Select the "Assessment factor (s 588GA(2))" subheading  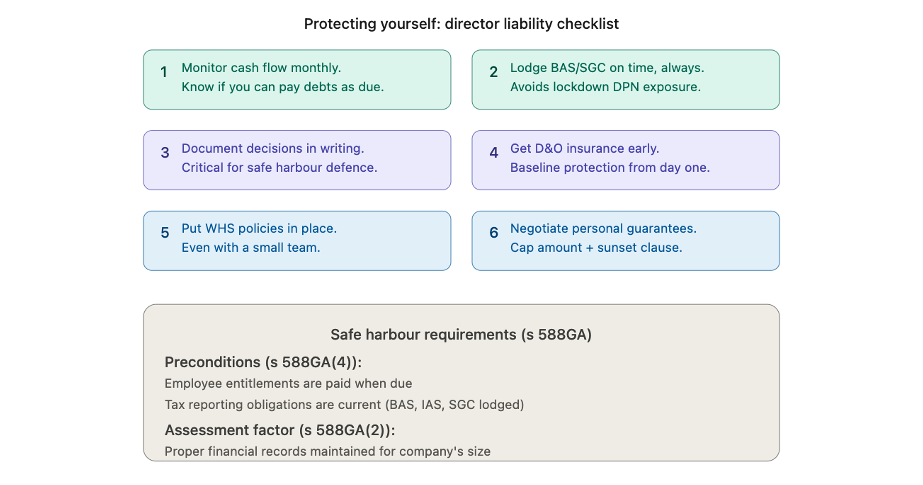tap(279, 430)
